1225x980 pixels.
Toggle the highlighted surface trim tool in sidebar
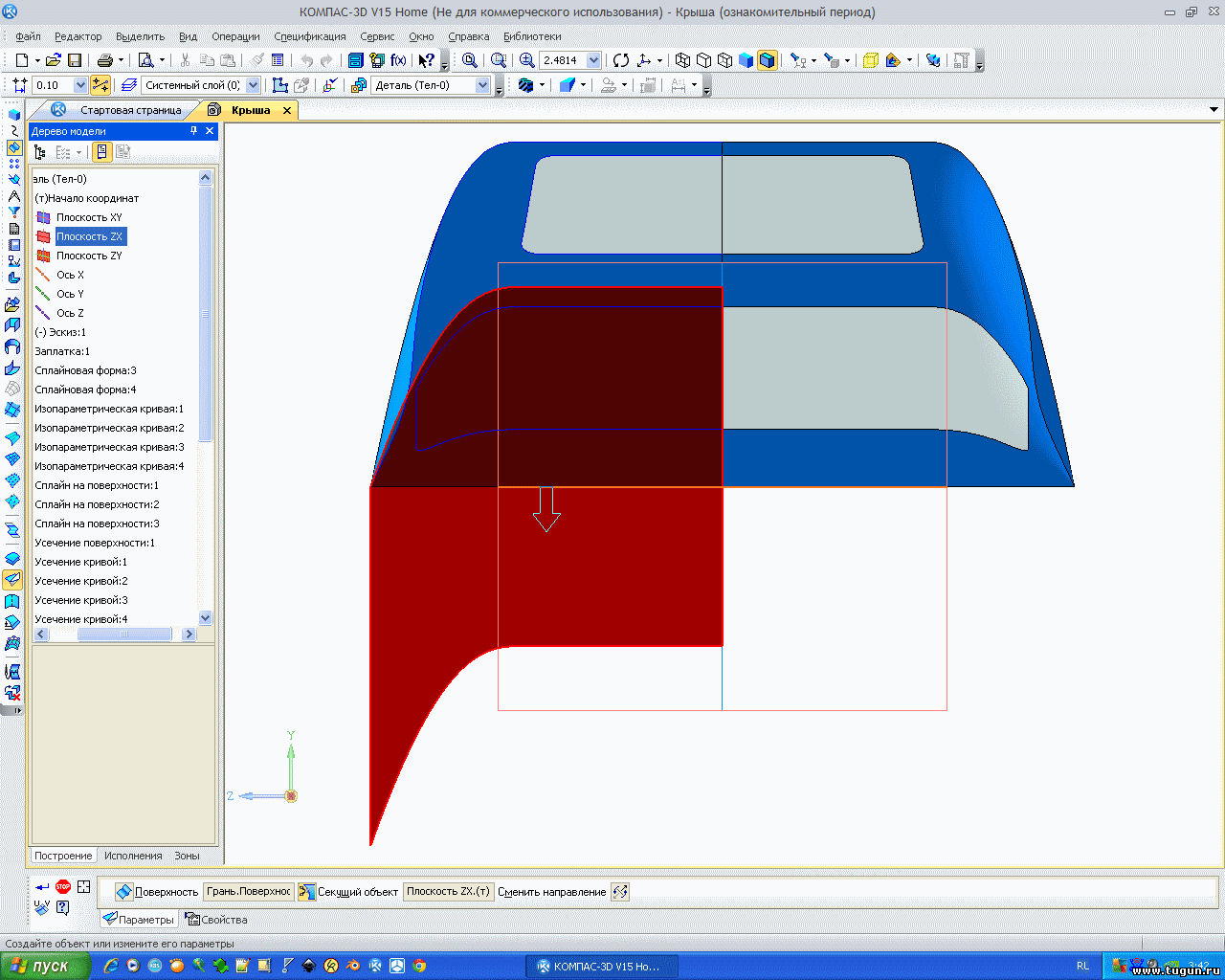12,580
